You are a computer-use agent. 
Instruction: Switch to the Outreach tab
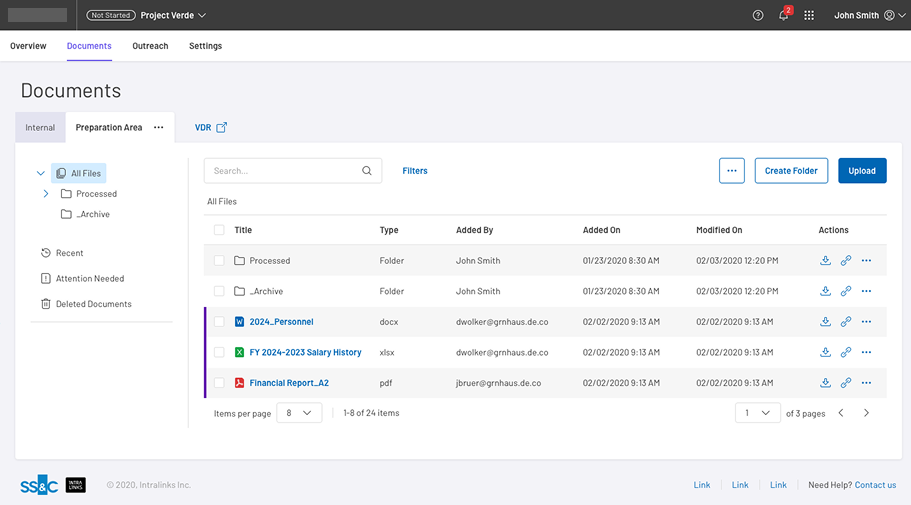pos(150,46)
